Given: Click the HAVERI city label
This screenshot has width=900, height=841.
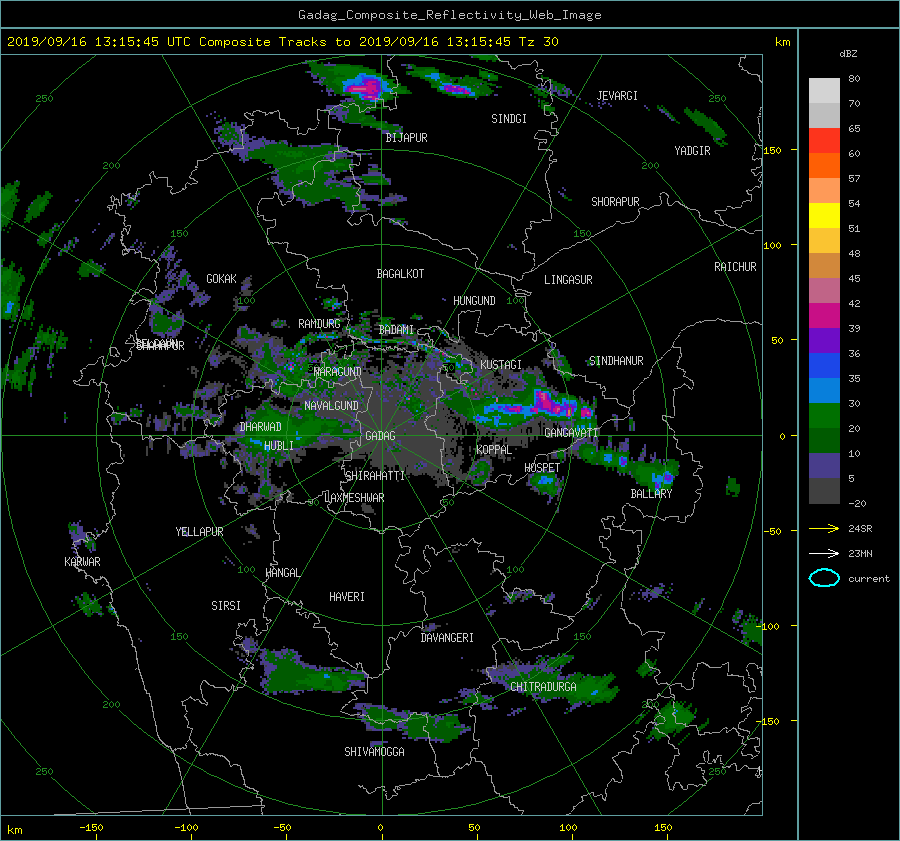Looking at the screenshot, I should point(347,597).
